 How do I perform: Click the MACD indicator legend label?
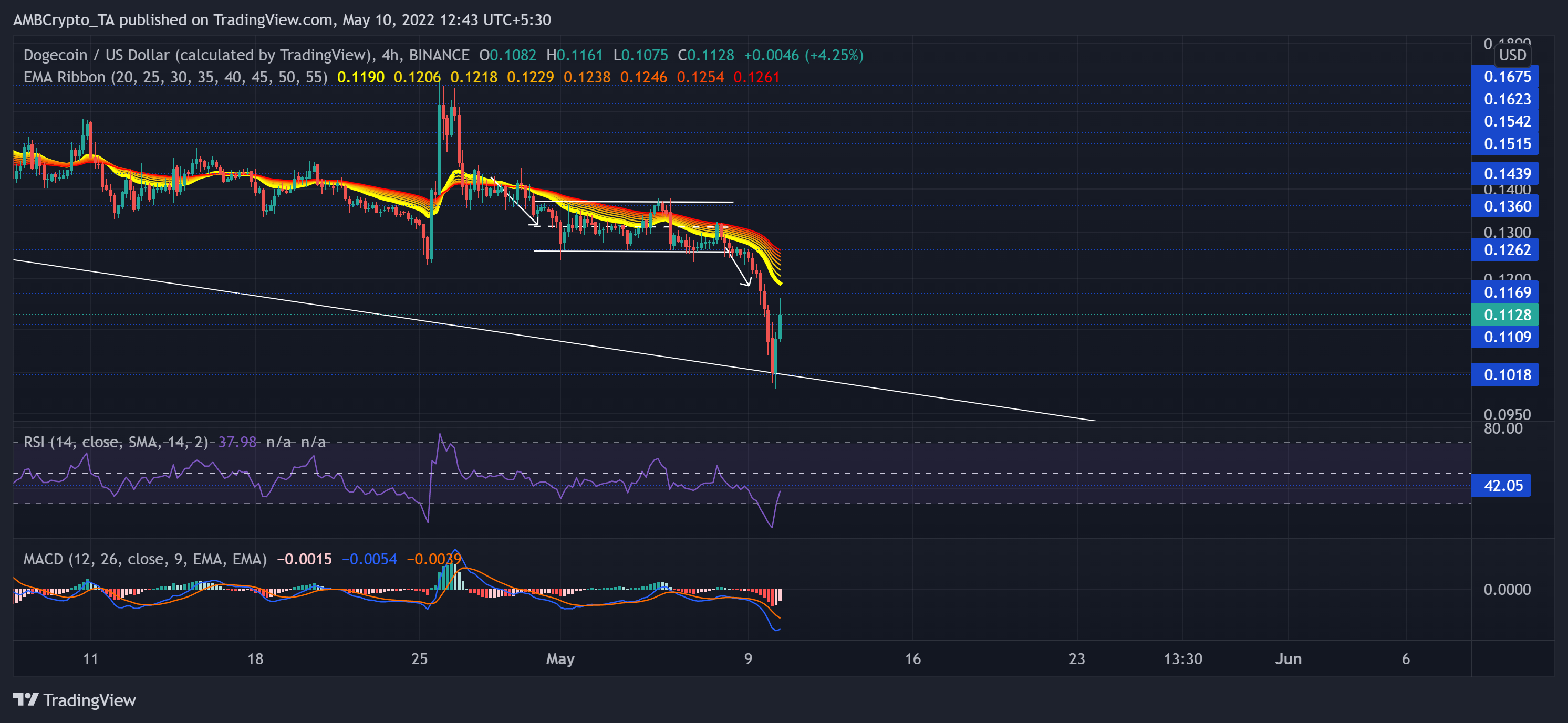tap(145, 559)
